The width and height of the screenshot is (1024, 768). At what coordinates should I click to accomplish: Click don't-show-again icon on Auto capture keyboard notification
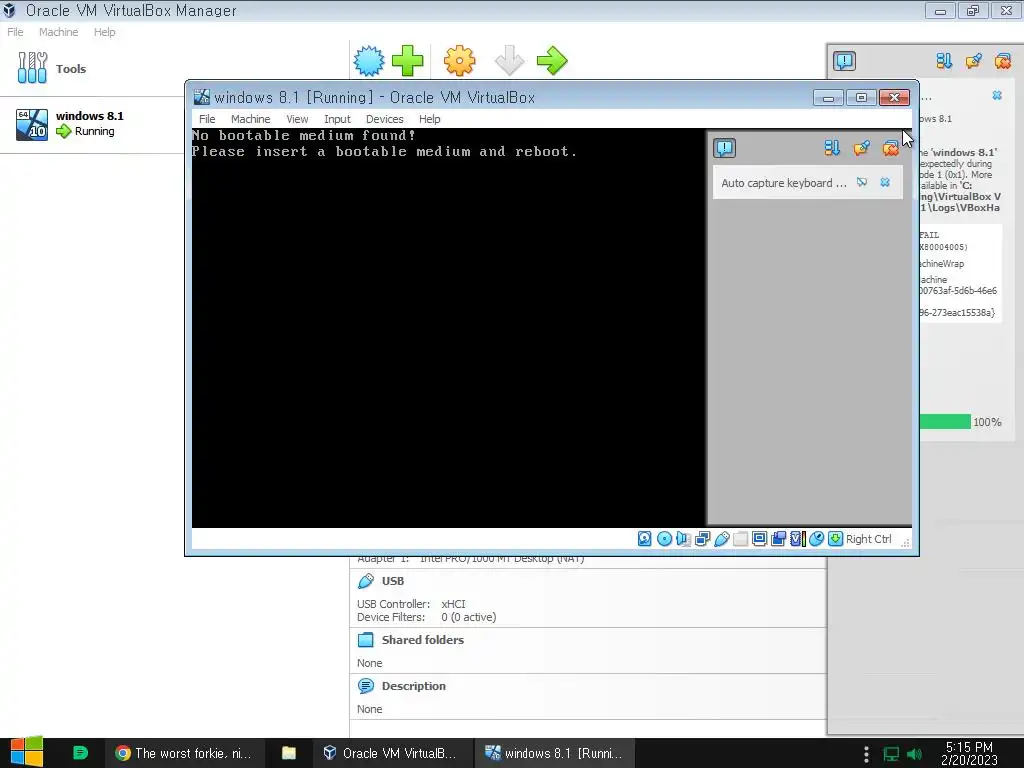862,182
